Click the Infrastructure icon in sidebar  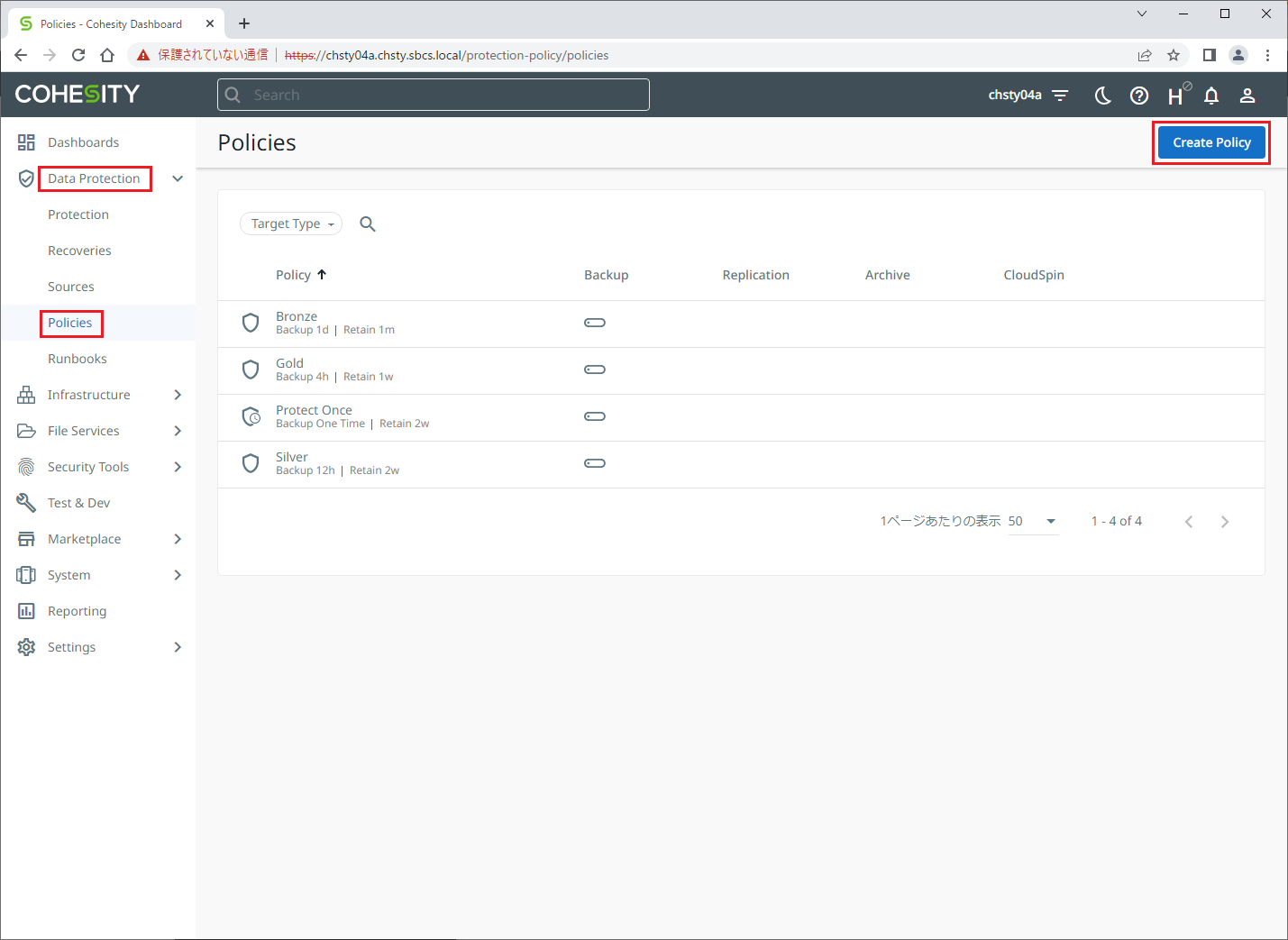[x=26, y=395]
